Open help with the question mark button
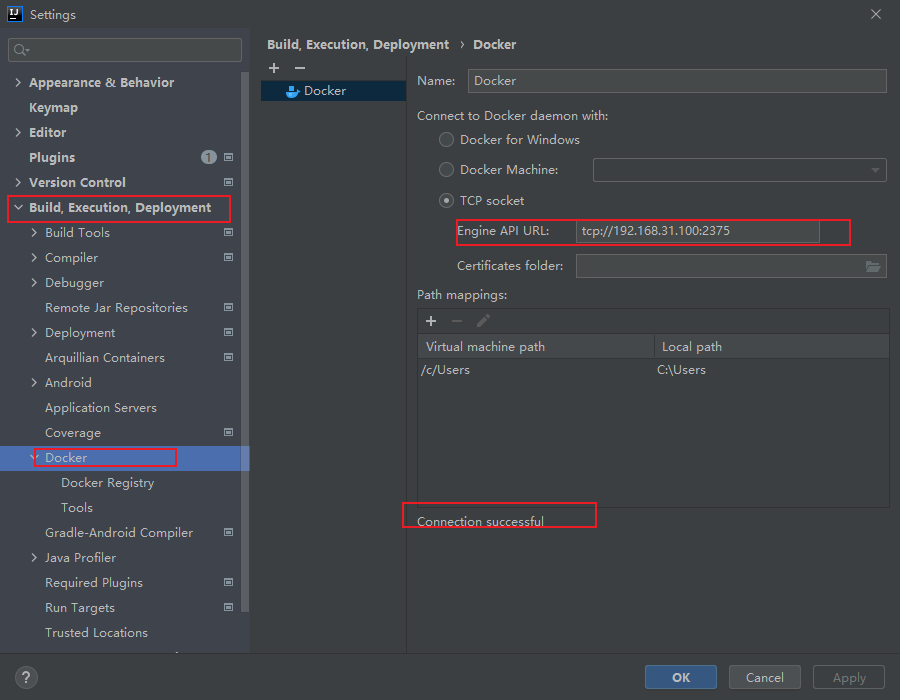Viewport: 900px width, 700px height. [x=26, y=677]
